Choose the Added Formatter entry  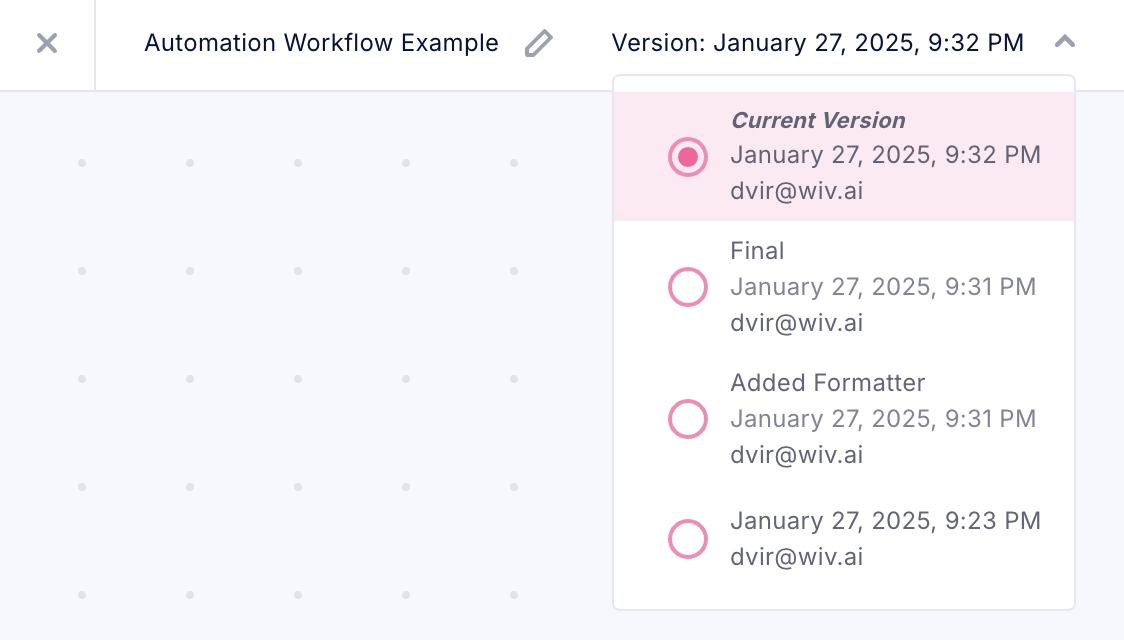828,383
